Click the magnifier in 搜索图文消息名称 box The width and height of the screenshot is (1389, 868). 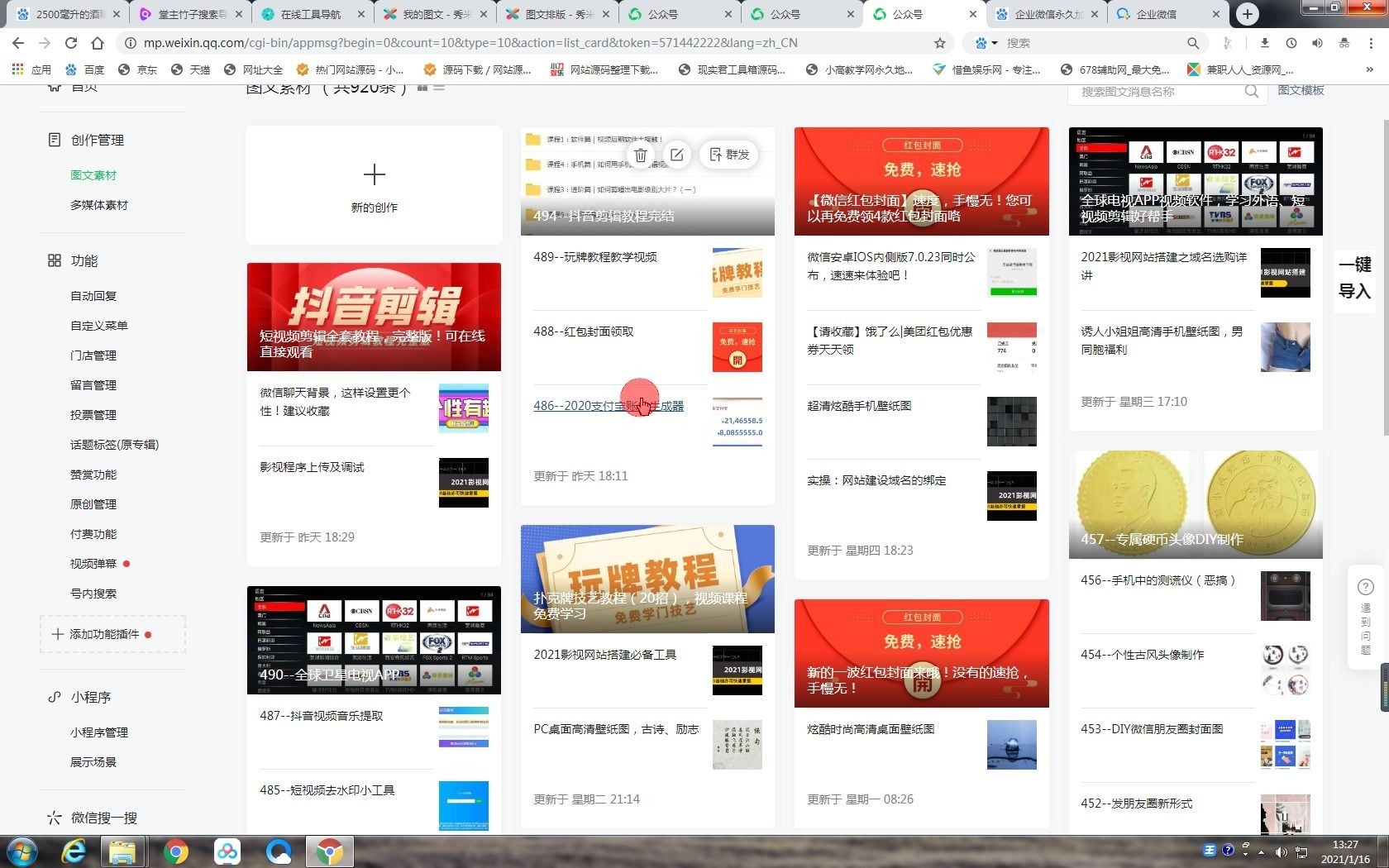coord(1252,92)
